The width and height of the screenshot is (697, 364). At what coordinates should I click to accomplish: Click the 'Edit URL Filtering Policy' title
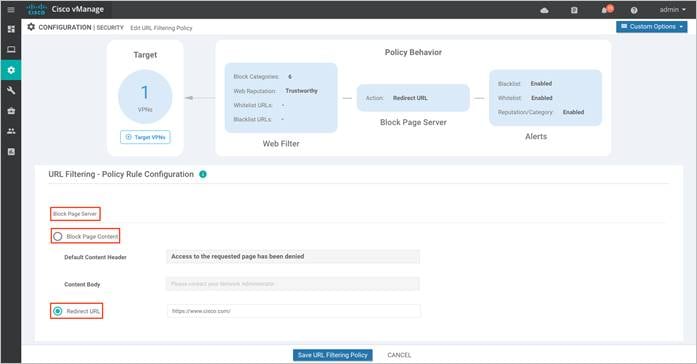pos(161,28)
